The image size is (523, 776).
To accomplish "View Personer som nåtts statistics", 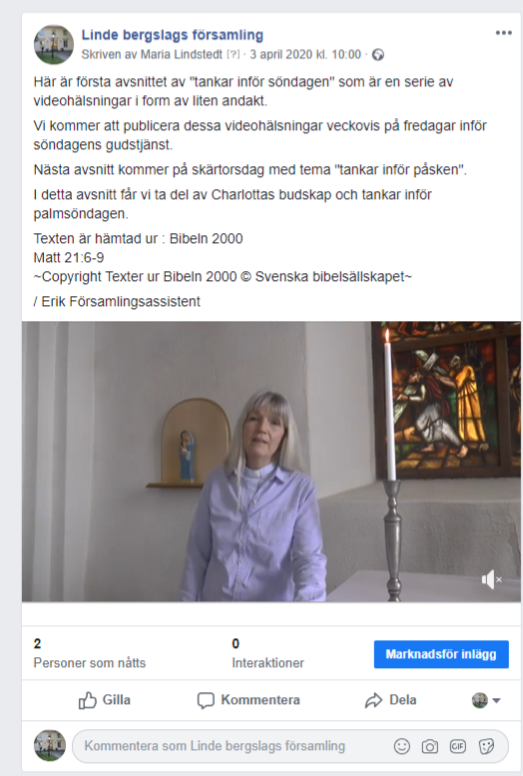I will (90, 653).
